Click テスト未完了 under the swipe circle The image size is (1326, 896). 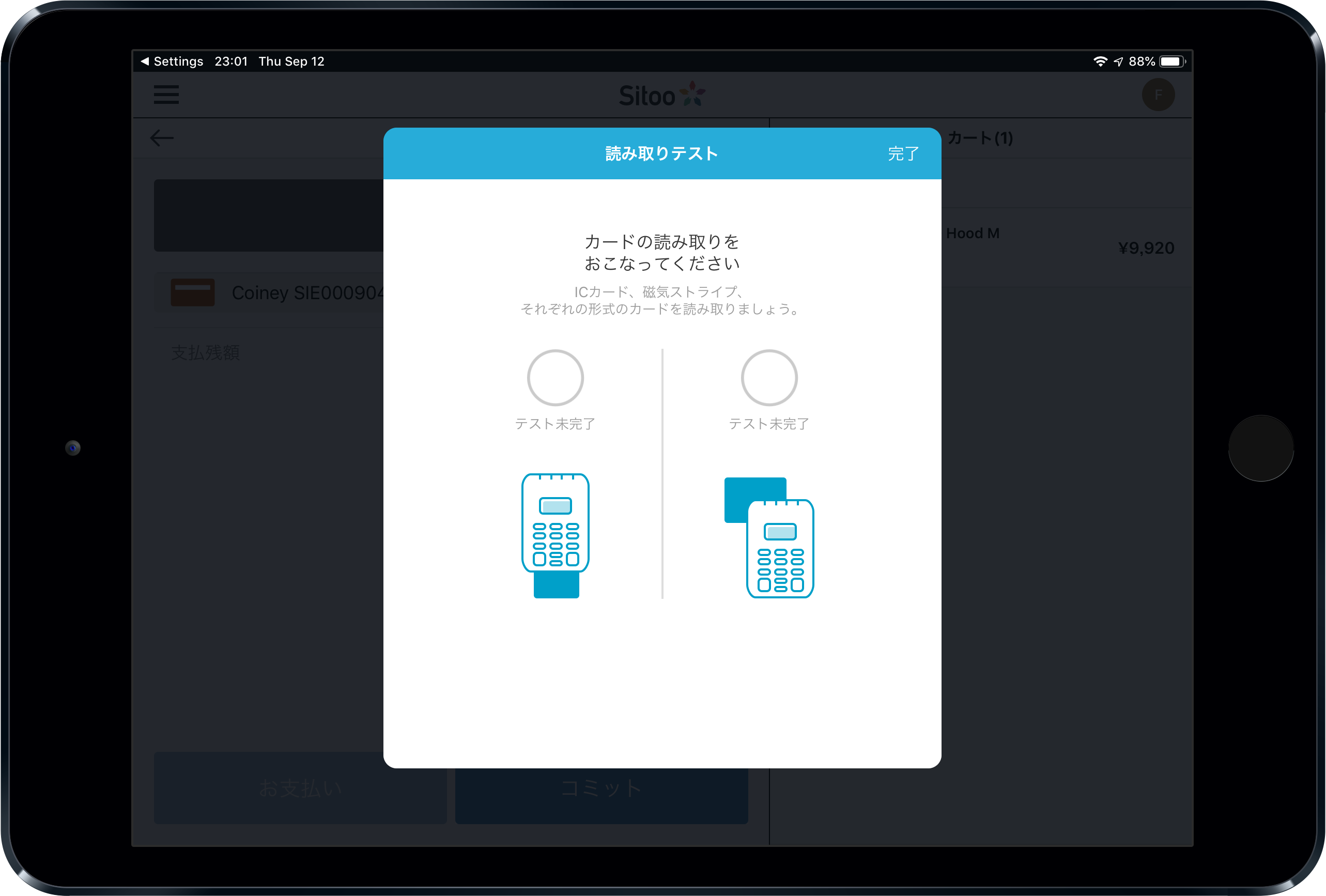769,424
